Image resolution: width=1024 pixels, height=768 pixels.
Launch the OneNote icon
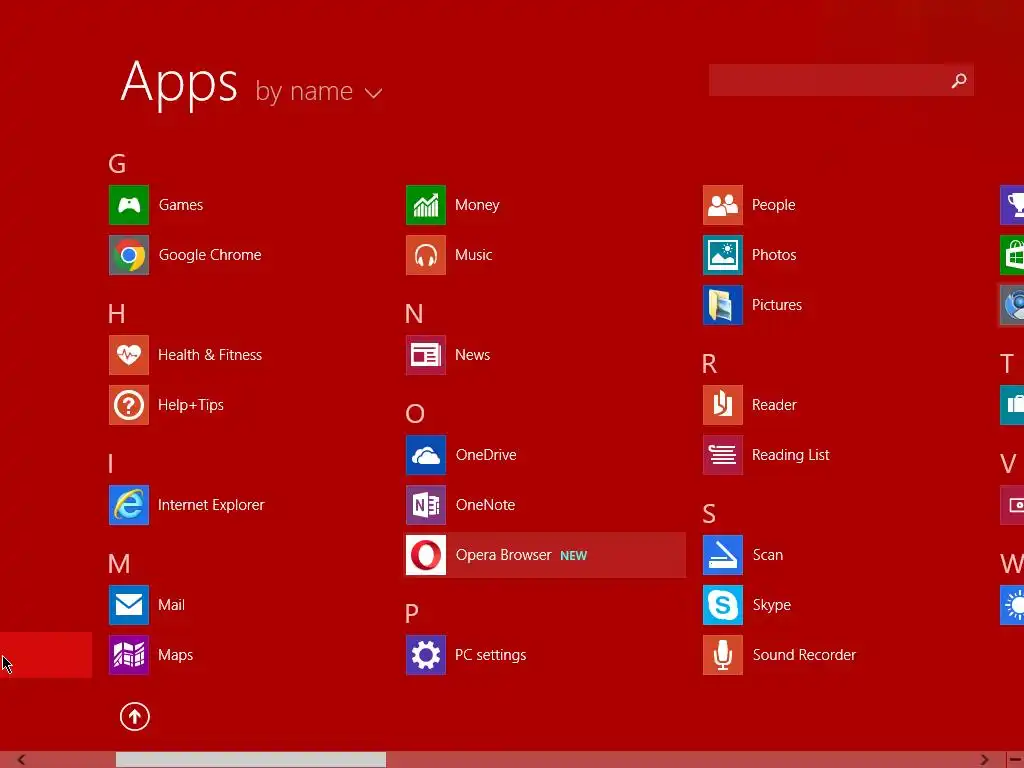426,505
